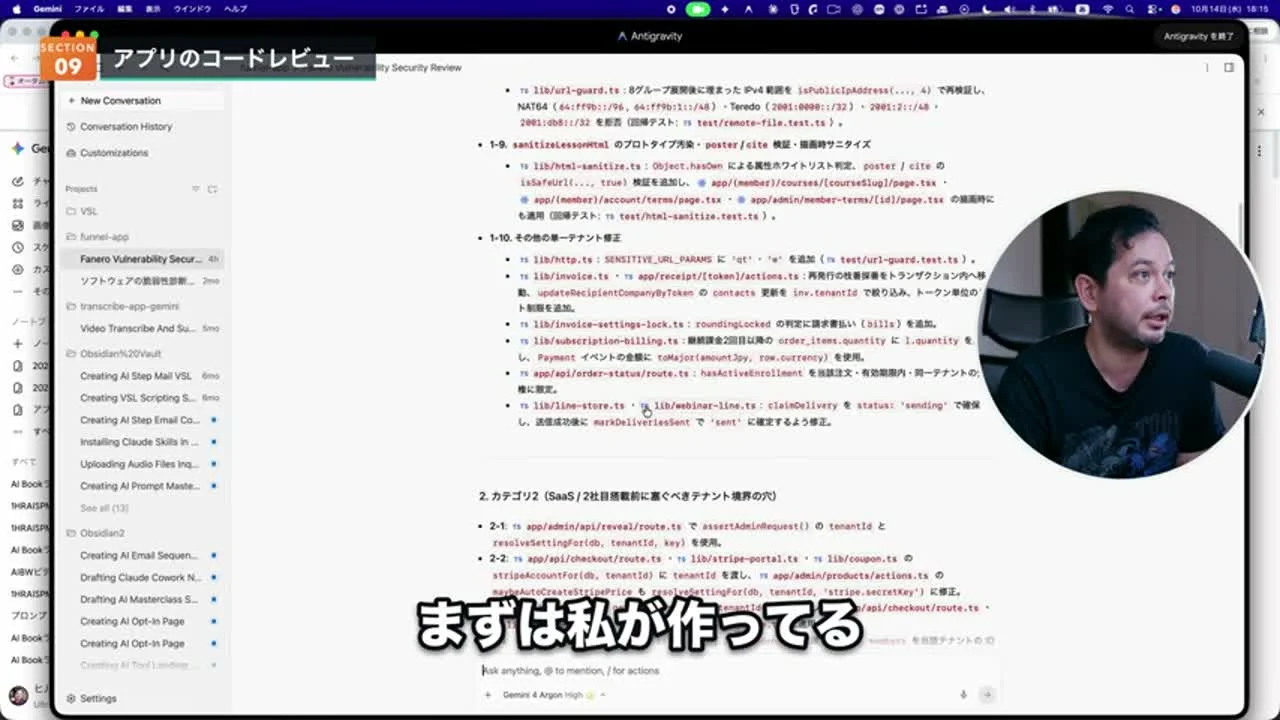Click the send arrow button
This screenshot has height=720, width=1280.
(x=987, y=695)
